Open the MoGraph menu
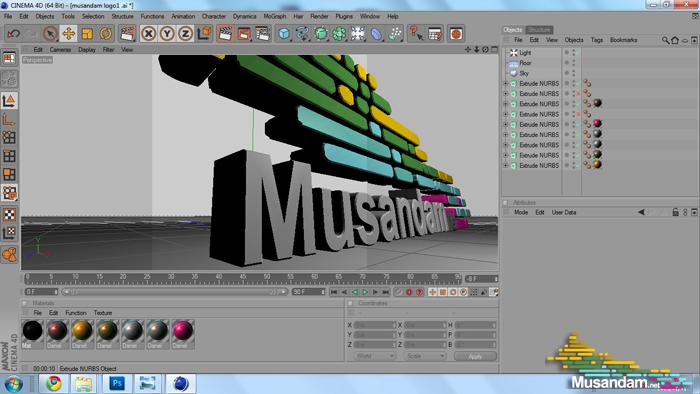The width and height of the screenshot is (700, 394). click(275, 16)
